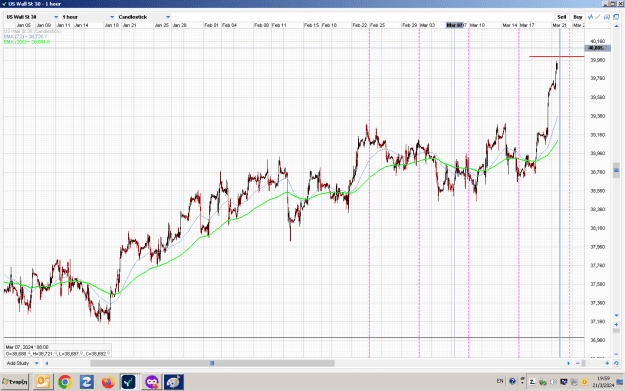Click the volume speaker tray icon

click(553, 382)
